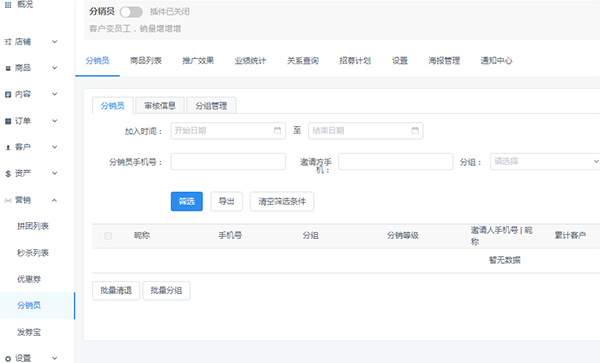Click the 商品 goods sidebar icon
600x363 pixels.
tap(8, 68)
